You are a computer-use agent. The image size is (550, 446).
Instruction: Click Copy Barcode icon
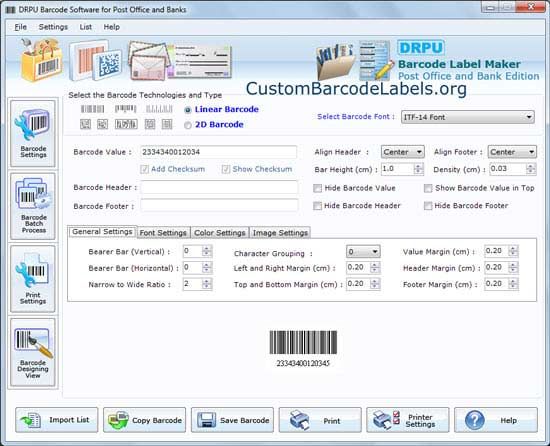(x=118, y=420)
